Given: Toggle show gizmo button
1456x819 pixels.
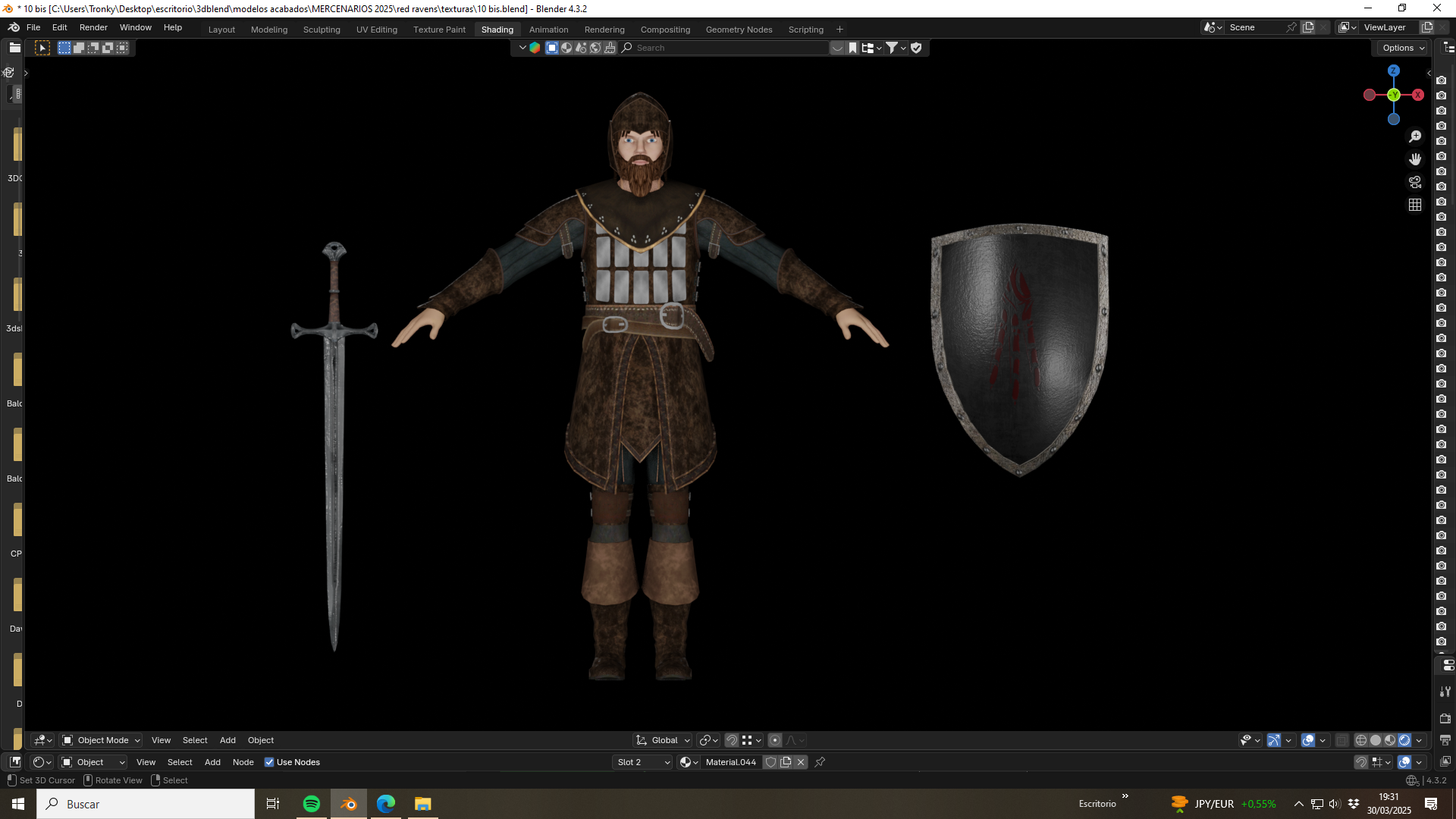Looking at the screenshot, I should click(x=1274, y=740).
